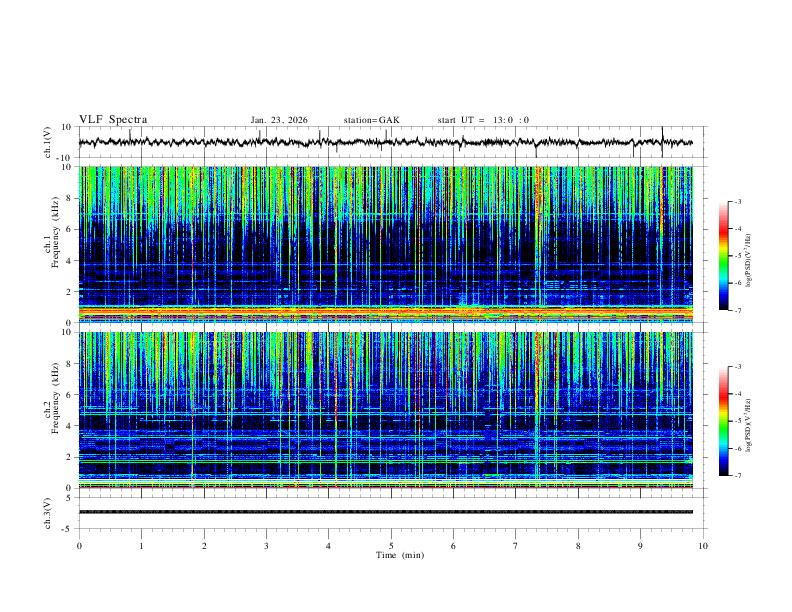792x612 pixels.
Task: Click the ch.2 Frequency (kHz) axis label
Action: (55, 398)
